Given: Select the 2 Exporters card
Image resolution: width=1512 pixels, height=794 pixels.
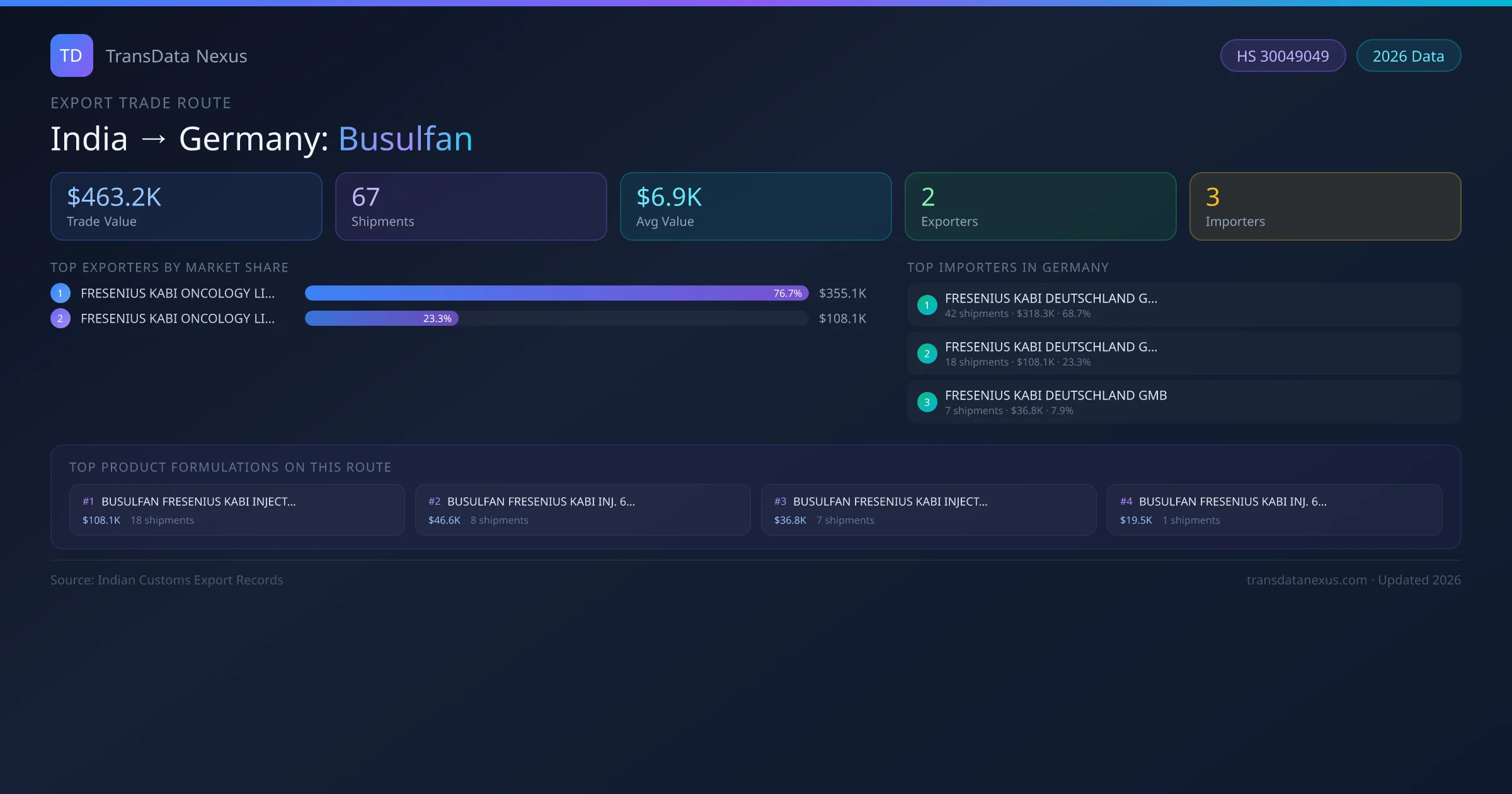Looking at the screenshot, I should [1040, 207].
